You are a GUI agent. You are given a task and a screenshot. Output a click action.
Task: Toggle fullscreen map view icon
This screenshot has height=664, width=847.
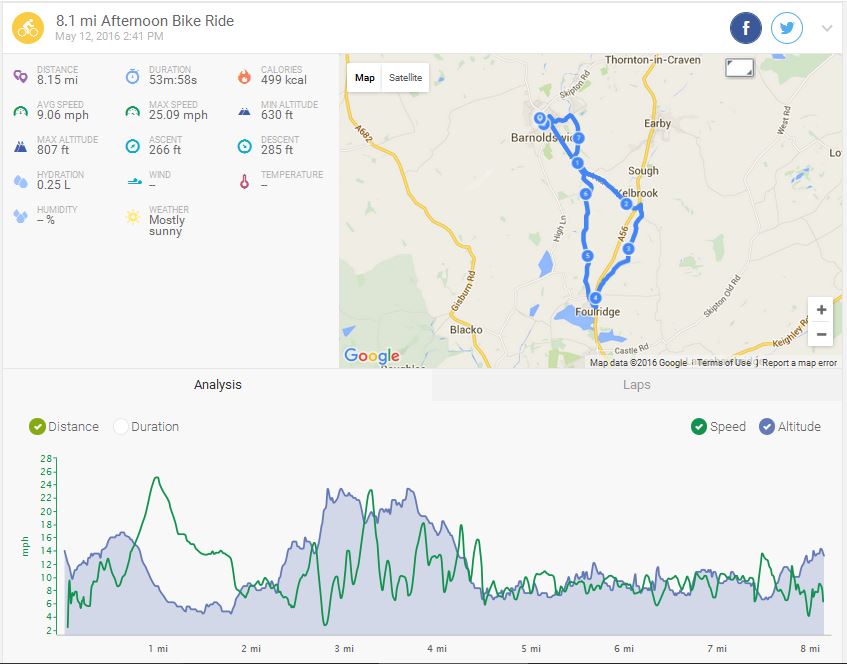[x=740, y=68]
